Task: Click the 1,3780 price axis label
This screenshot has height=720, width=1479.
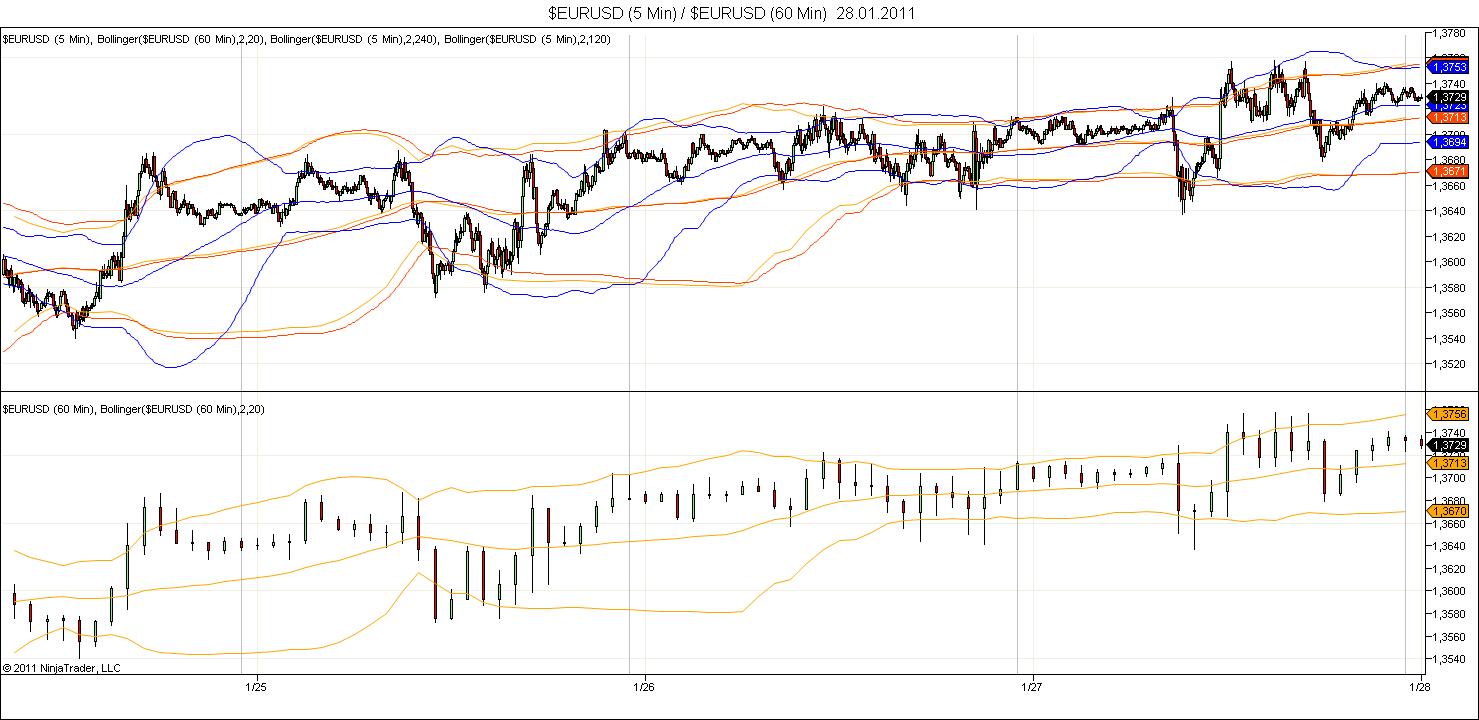Action: pos(1451,33)
